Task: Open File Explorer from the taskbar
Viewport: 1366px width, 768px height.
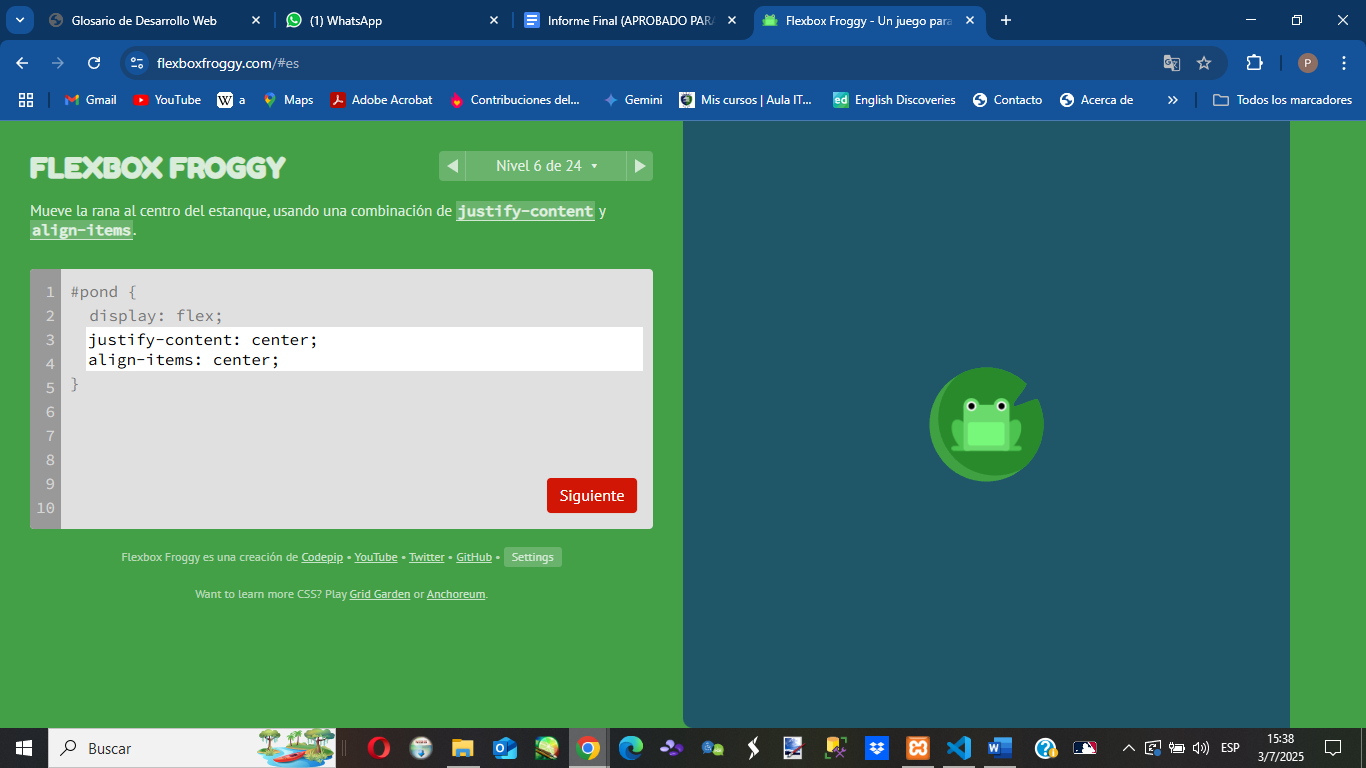Action: coord(462,748)
